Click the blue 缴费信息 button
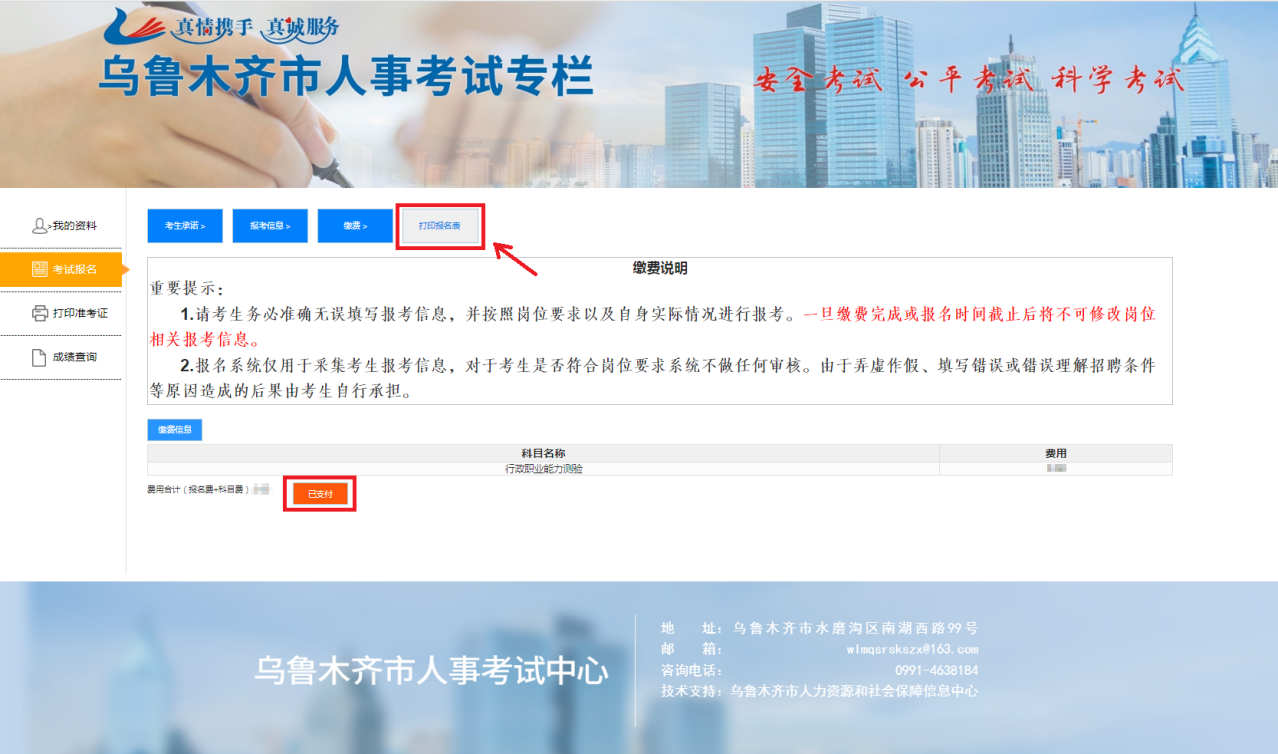The width and height of the screenshot is (1278, 754). pyautogui.click(x=175, y=430)
